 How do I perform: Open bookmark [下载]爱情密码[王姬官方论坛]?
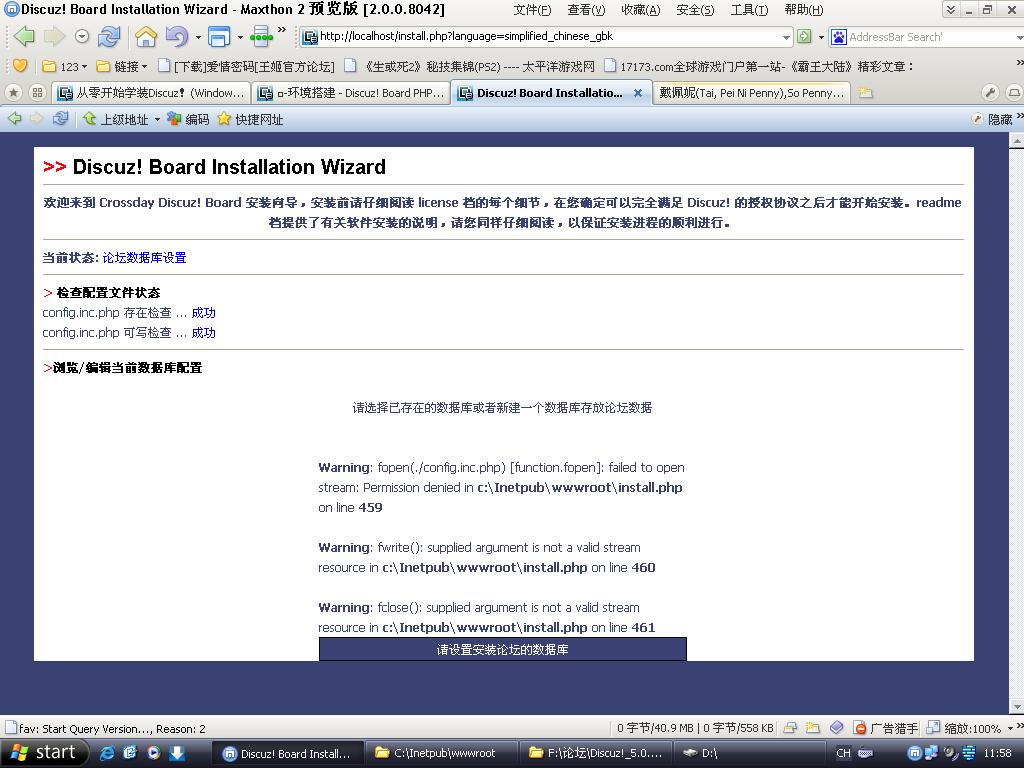[246, 67]
